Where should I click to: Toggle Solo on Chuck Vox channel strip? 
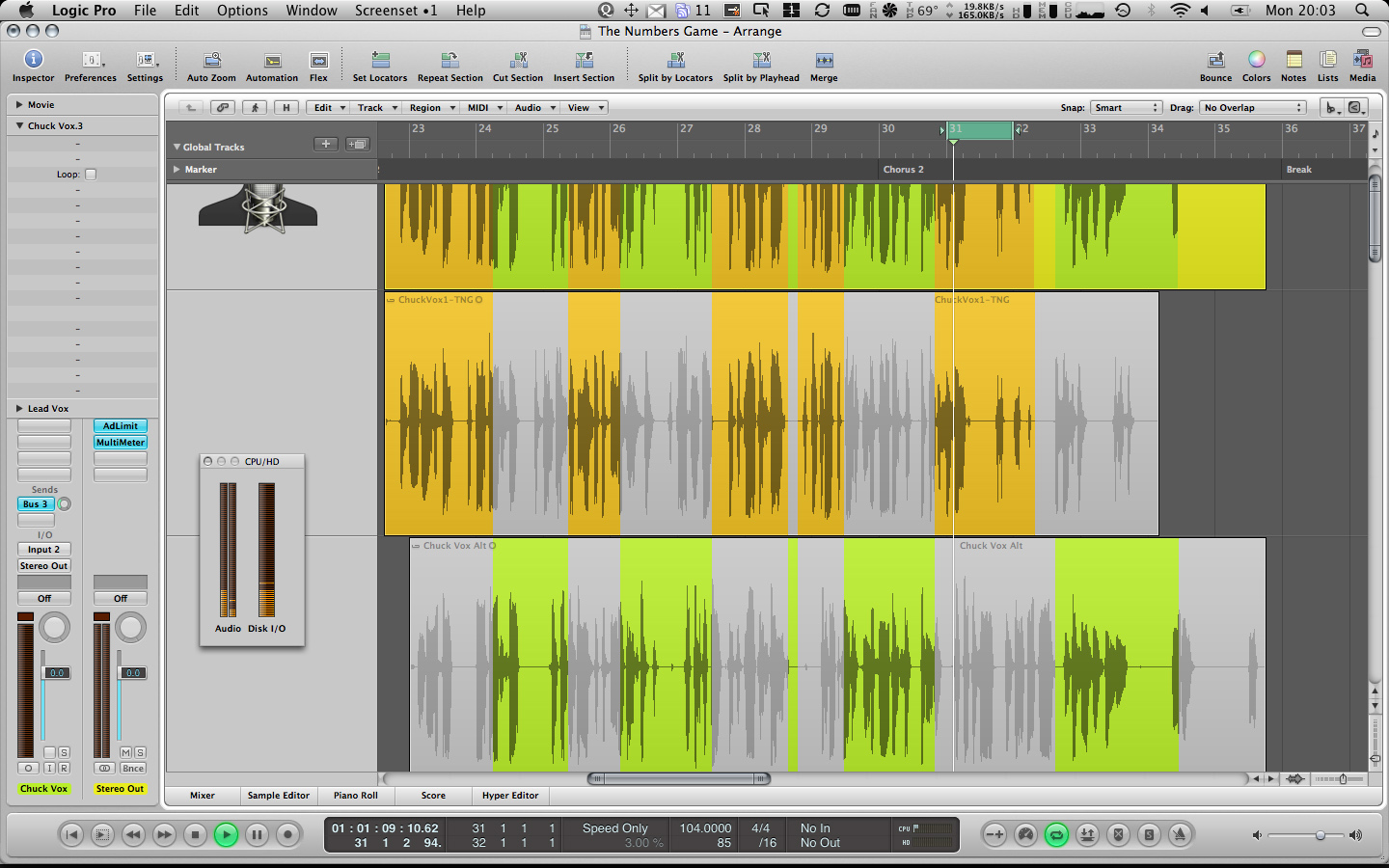pyautogui.click(x=64, y=752)
